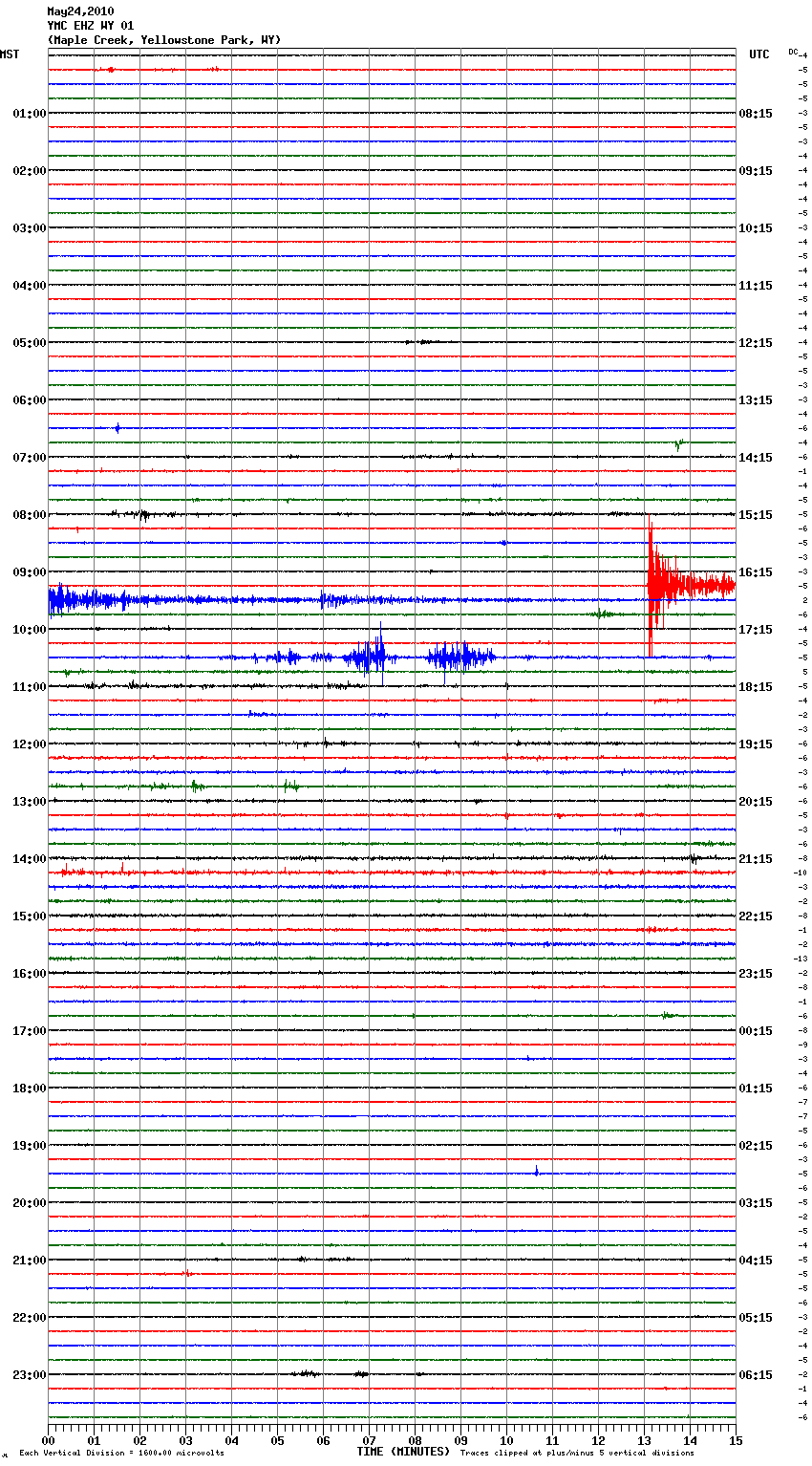Click the 03:15 UTC time label
Image resolution: width=812 pixels, height=1466 pixels.
pyautogui.click(x=756, y=1203)
